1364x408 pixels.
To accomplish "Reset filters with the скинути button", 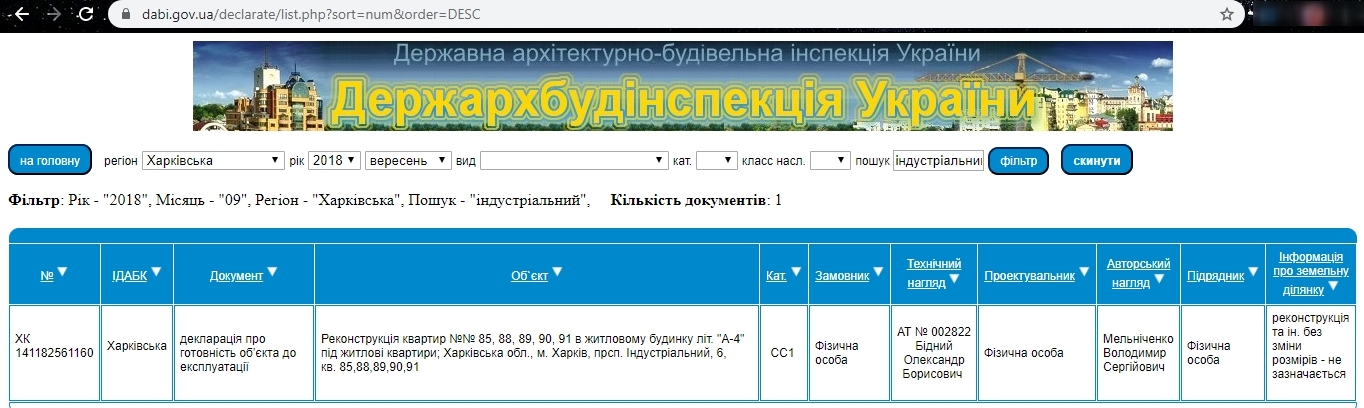I will tap(1097, 160).
